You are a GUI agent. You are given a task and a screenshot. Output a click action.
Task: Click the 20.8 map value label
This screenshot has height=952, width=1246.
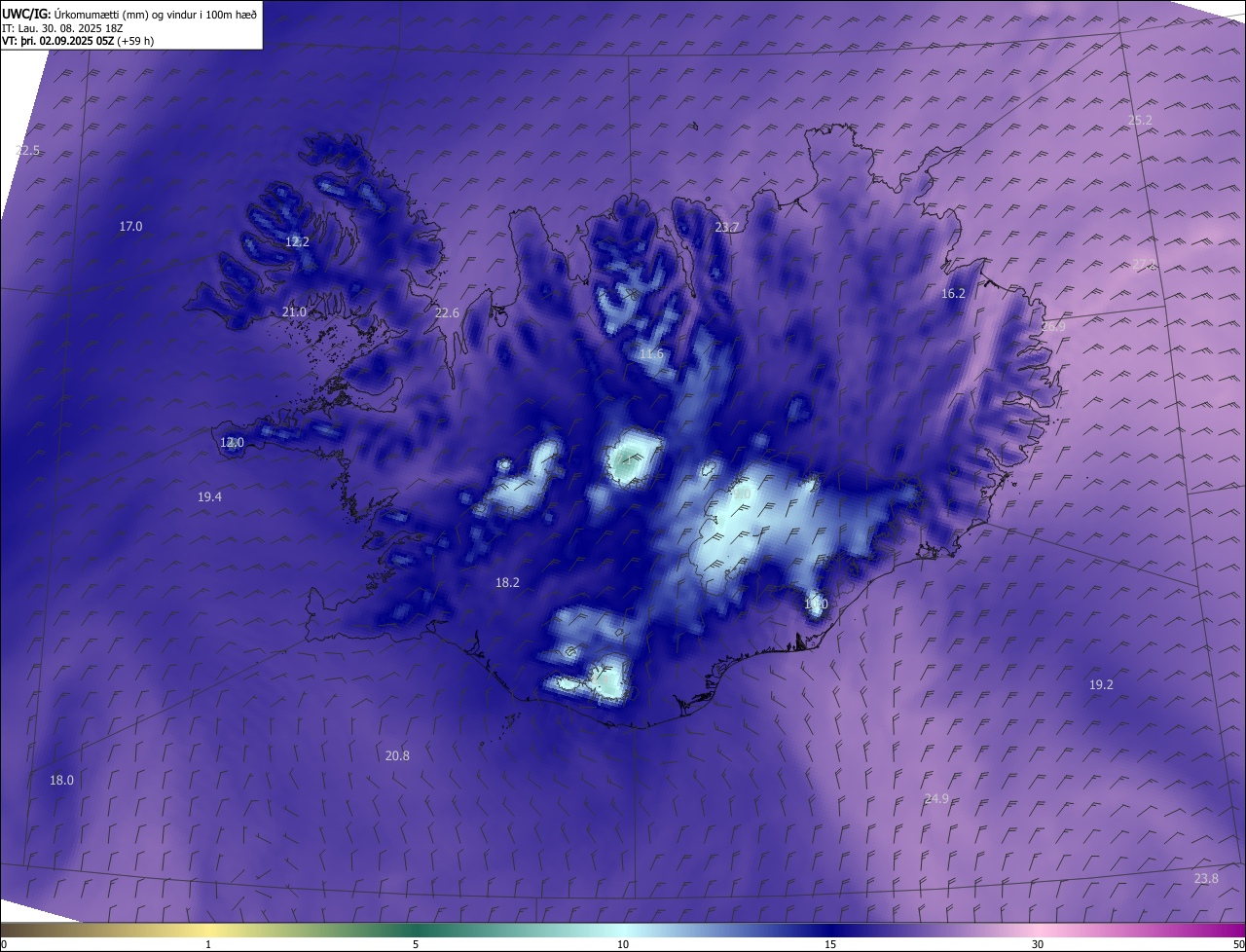tap(397, 756)
